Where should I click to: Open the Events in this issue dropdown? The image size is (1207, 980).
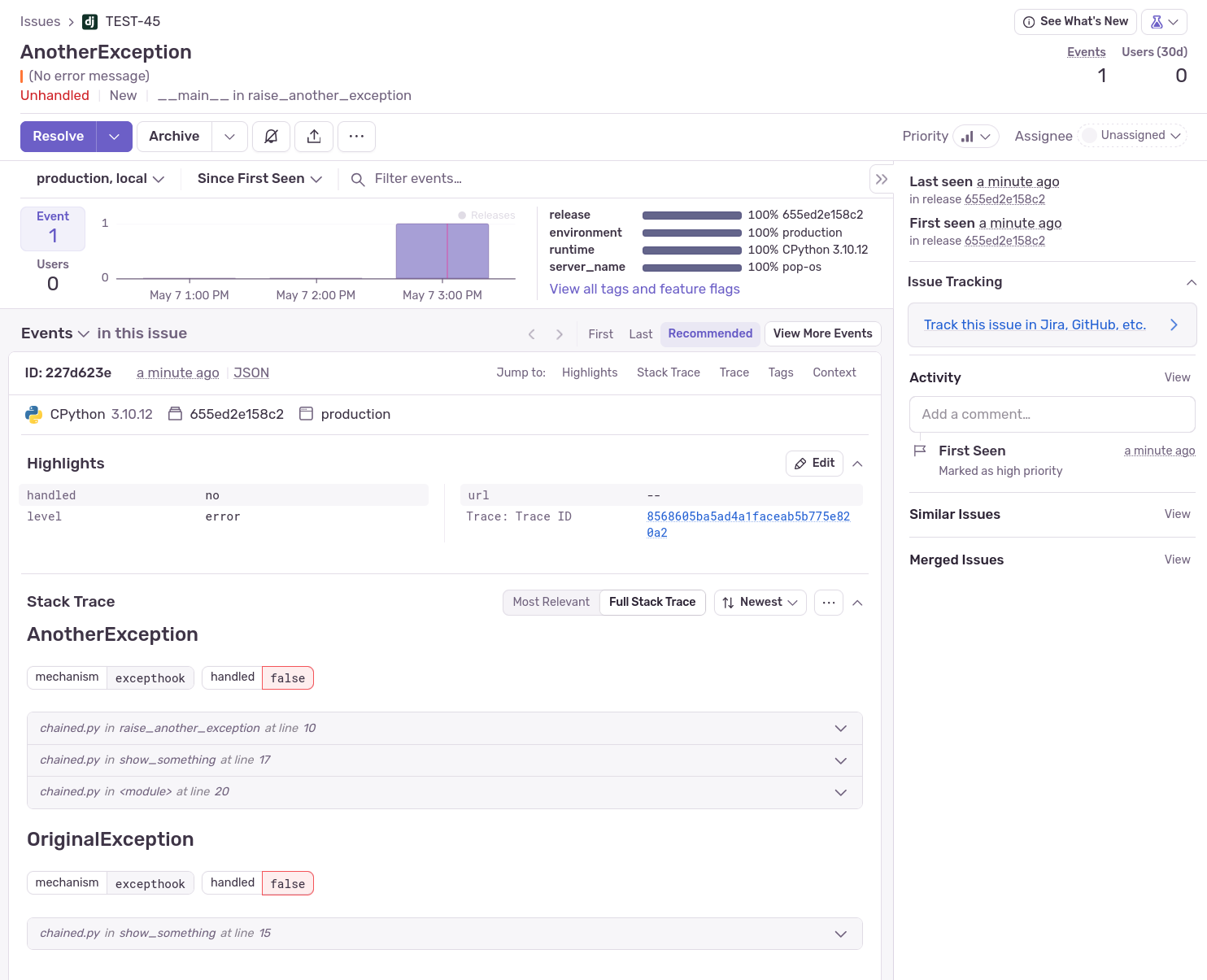coord(54,333)
